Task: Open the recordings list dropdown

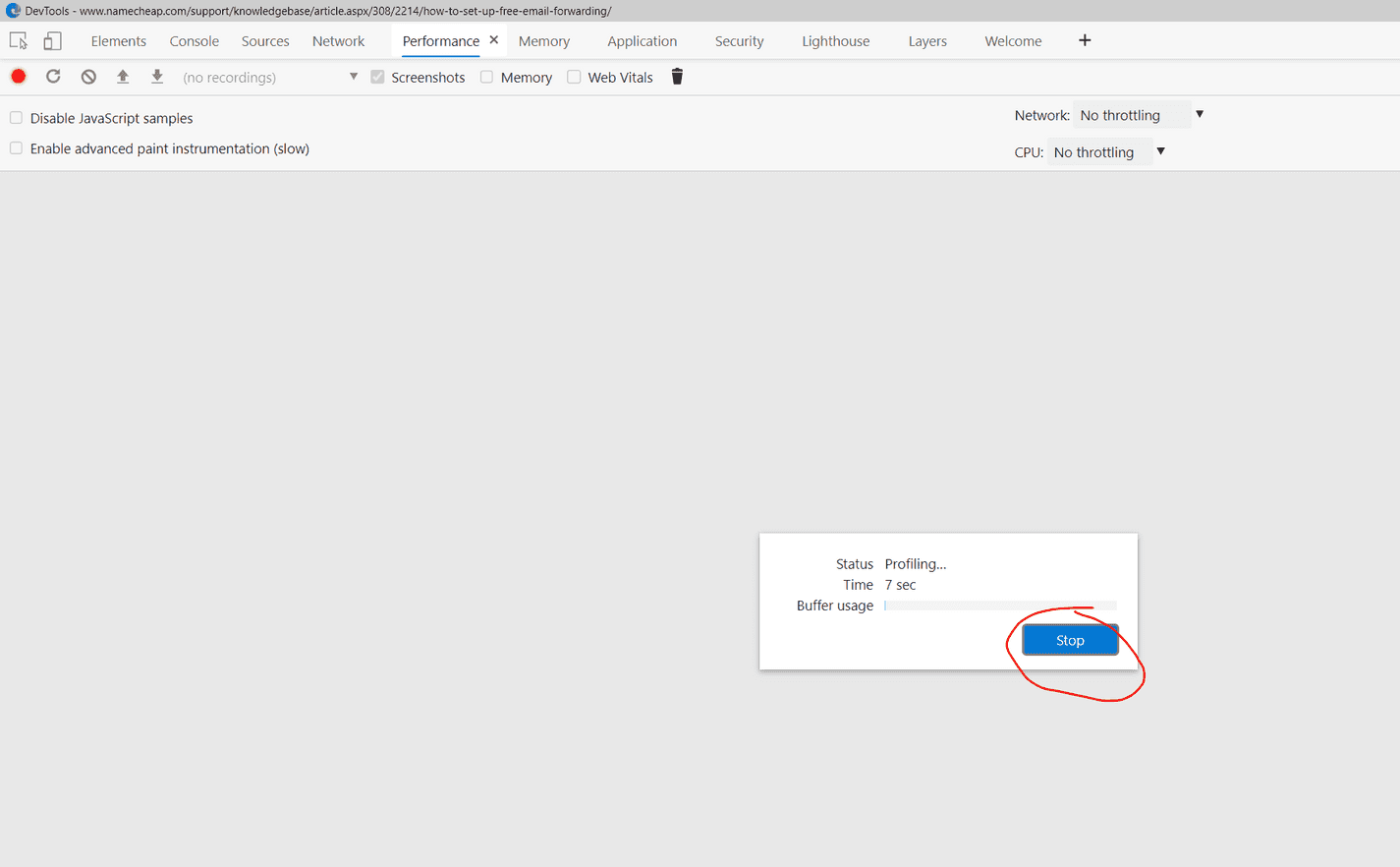Action: 353,76
